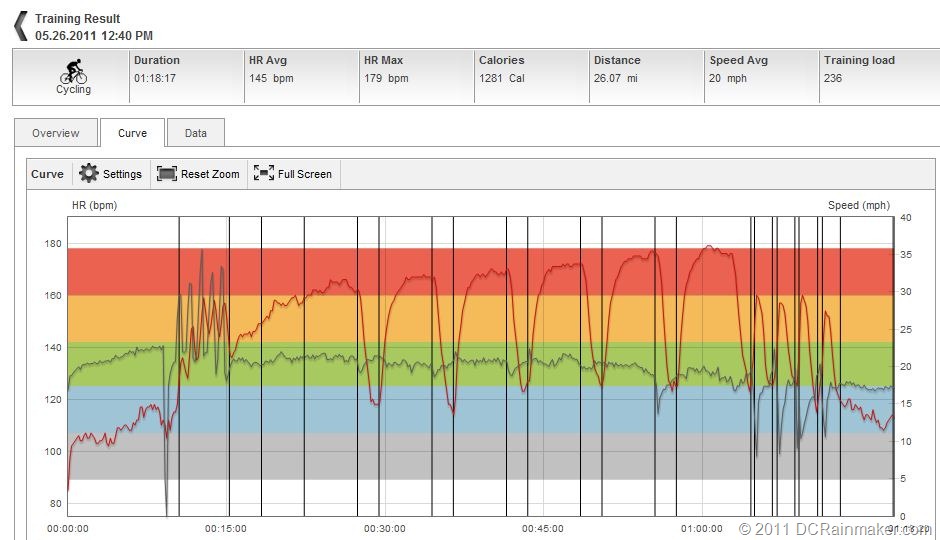Click the 00:45:00 time axis label
Viewport: 940px width, 540px height.
[543, 529]
